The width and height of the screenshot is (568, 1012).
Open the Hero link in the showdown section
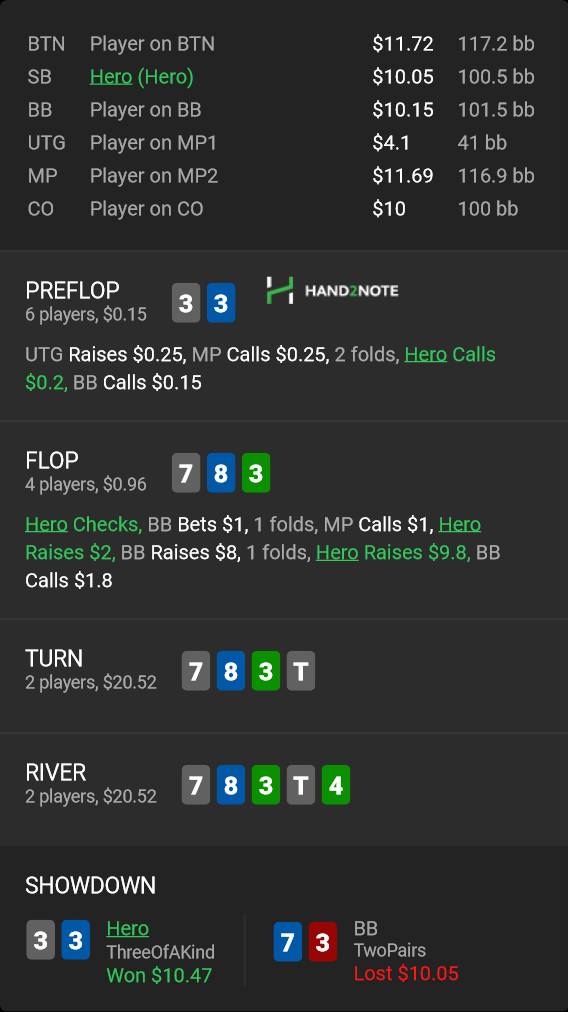click(128, 928)
